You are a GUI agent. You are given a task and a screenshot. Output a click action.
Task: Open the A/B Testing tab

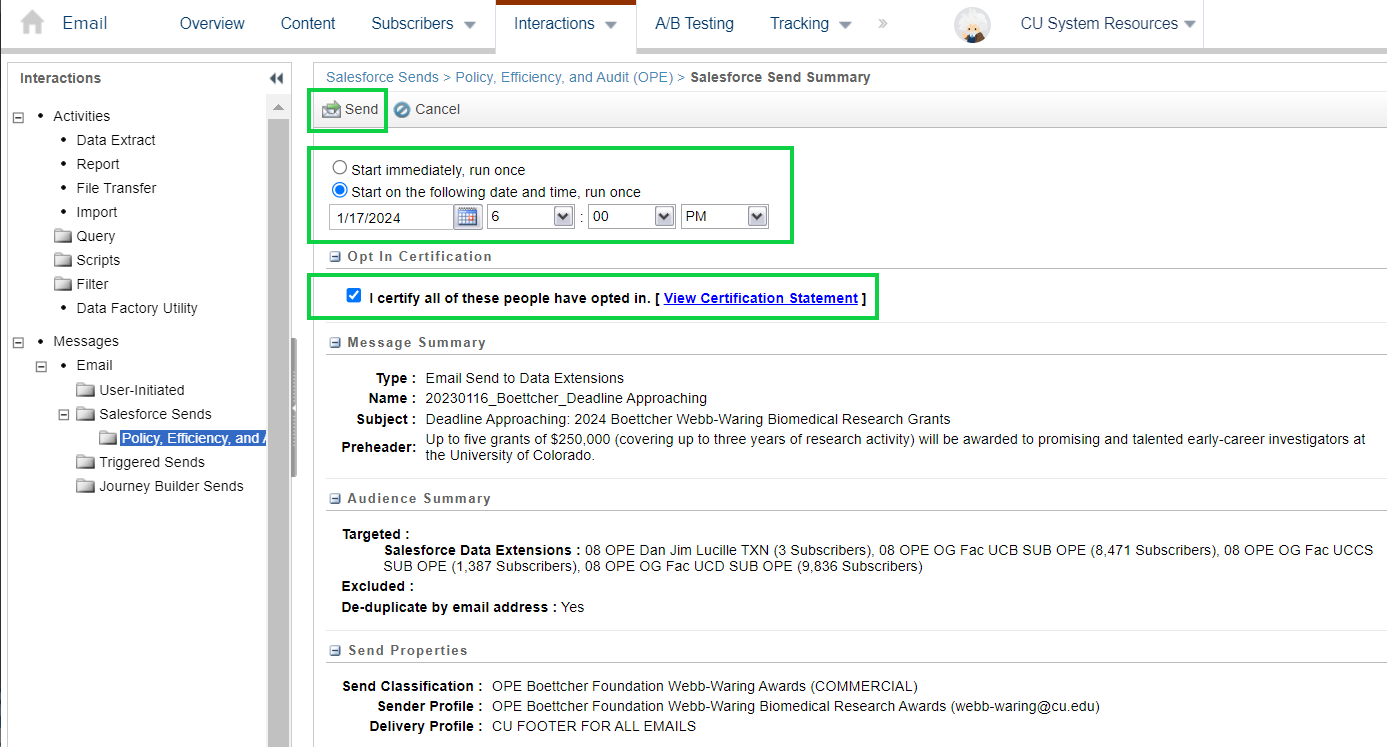click(x=694, y=24)
